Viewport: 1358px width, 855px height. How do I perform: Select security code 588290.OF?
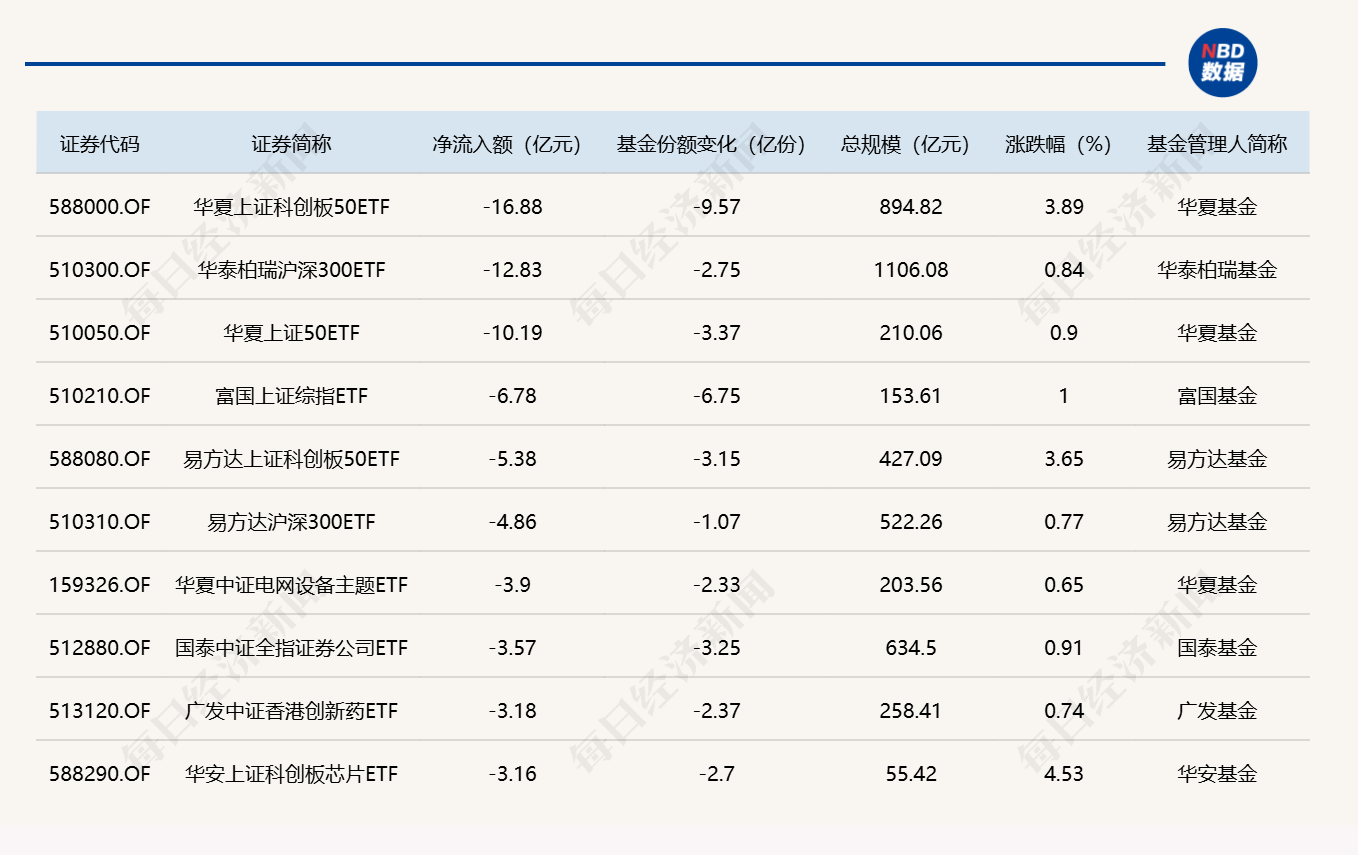(x=100, y=774)
